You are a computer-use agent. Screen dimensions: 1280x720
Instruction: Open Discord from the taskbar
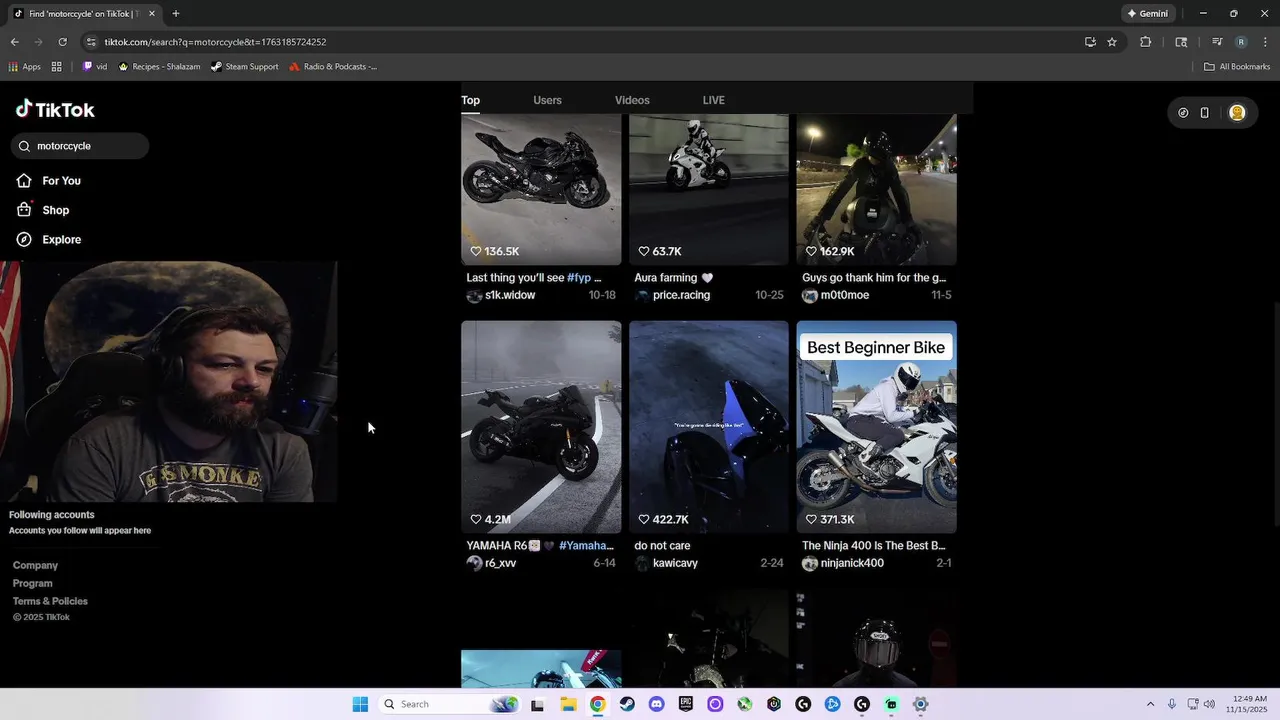(656, 704)
